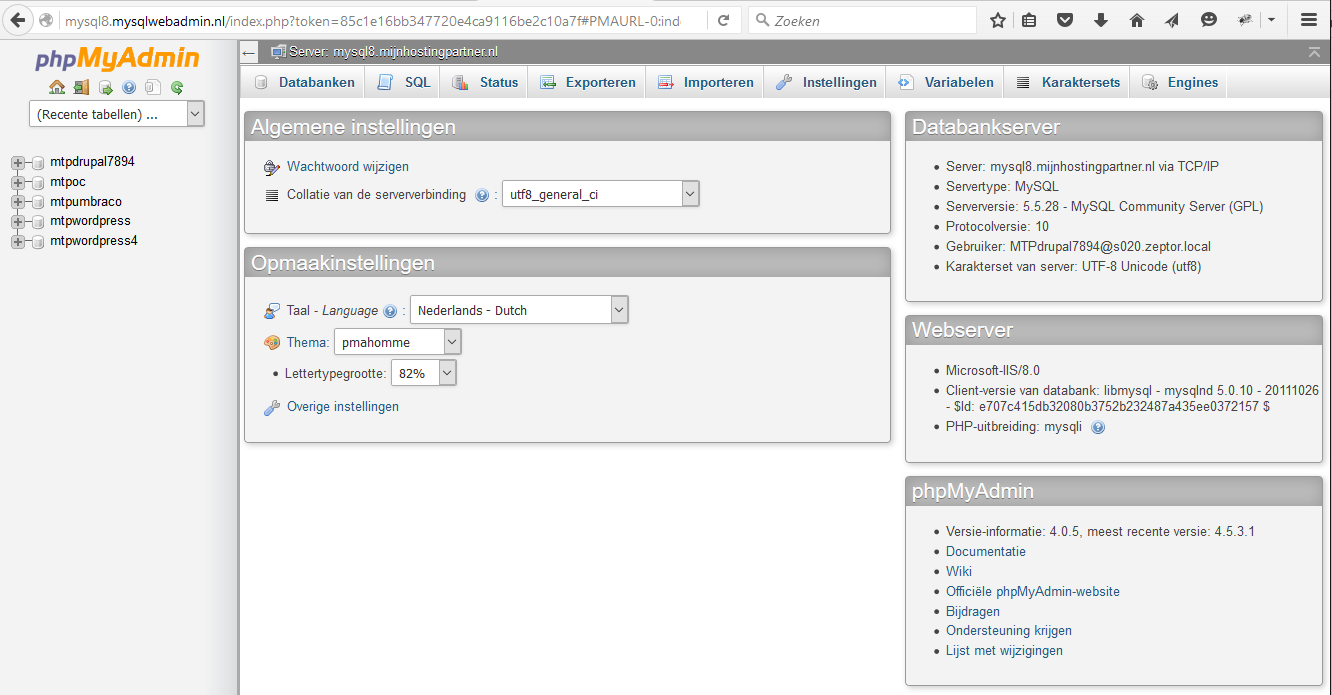
Task: Click the site identity globe icon in address bar
Action: click(x=46, y=20)
